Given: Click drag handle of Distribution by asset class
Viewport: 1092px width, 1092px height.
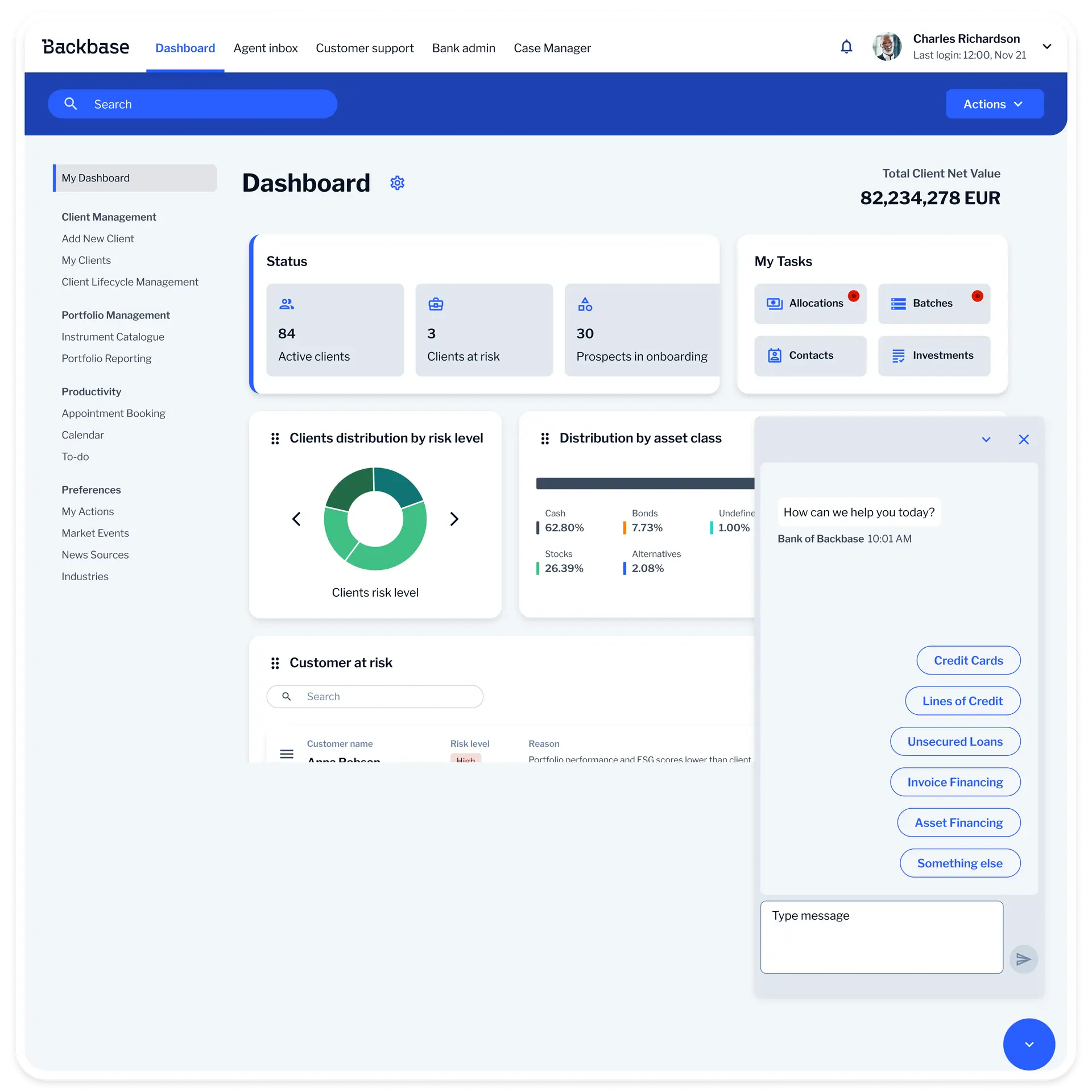Looking at the screenshot, I should 545,439.
